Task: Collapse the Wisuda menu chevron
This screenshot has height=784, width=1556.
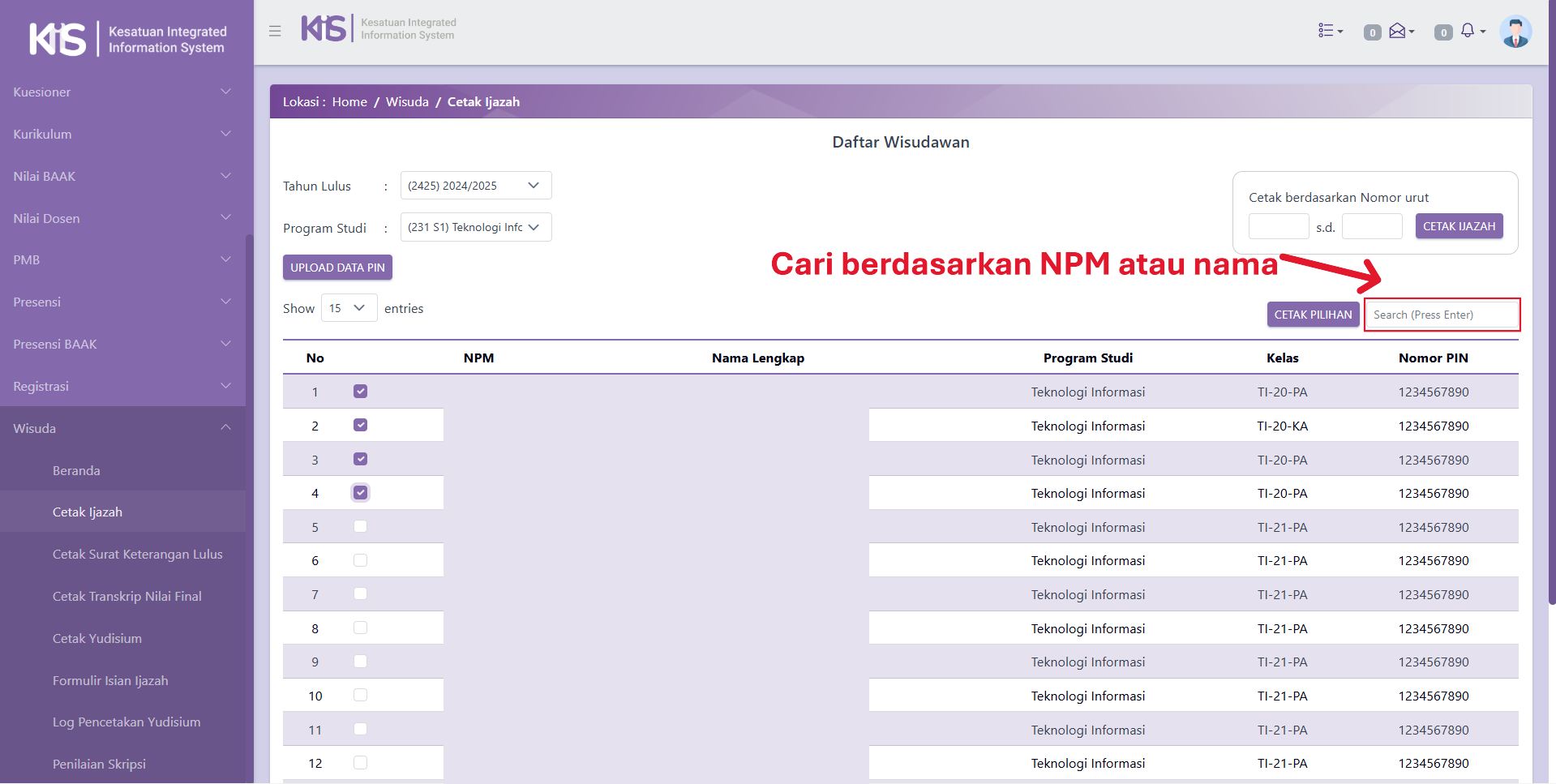Action: tap(226, 428)
